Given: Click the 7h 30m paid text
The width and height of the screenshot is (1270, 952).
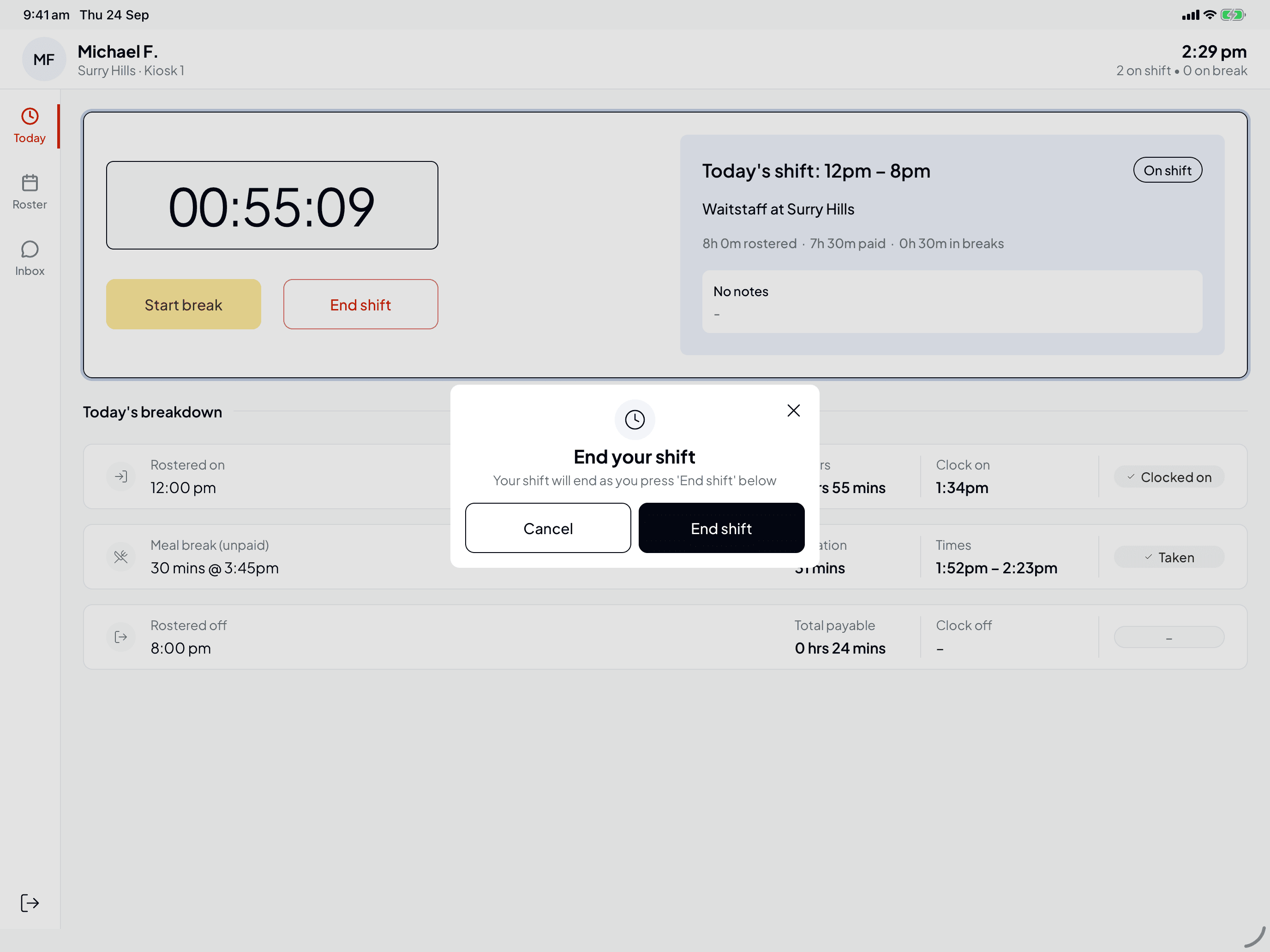Looking at the screenshot, I should coord(847,244).
